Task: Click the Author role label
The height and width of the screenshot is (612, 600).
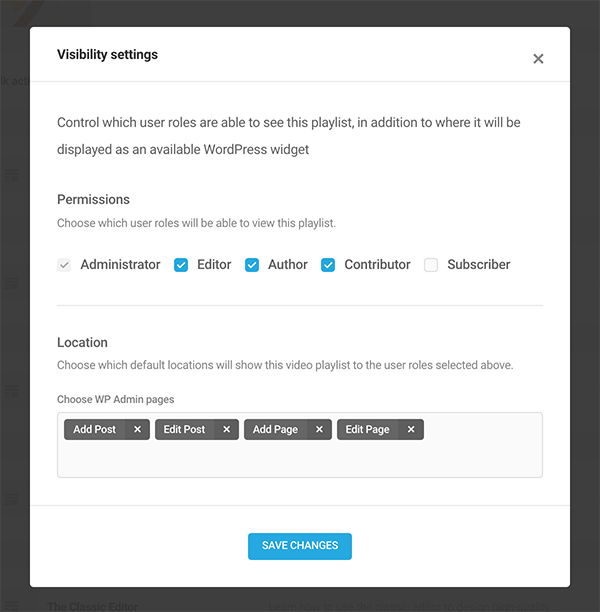Action: [288, 265]
